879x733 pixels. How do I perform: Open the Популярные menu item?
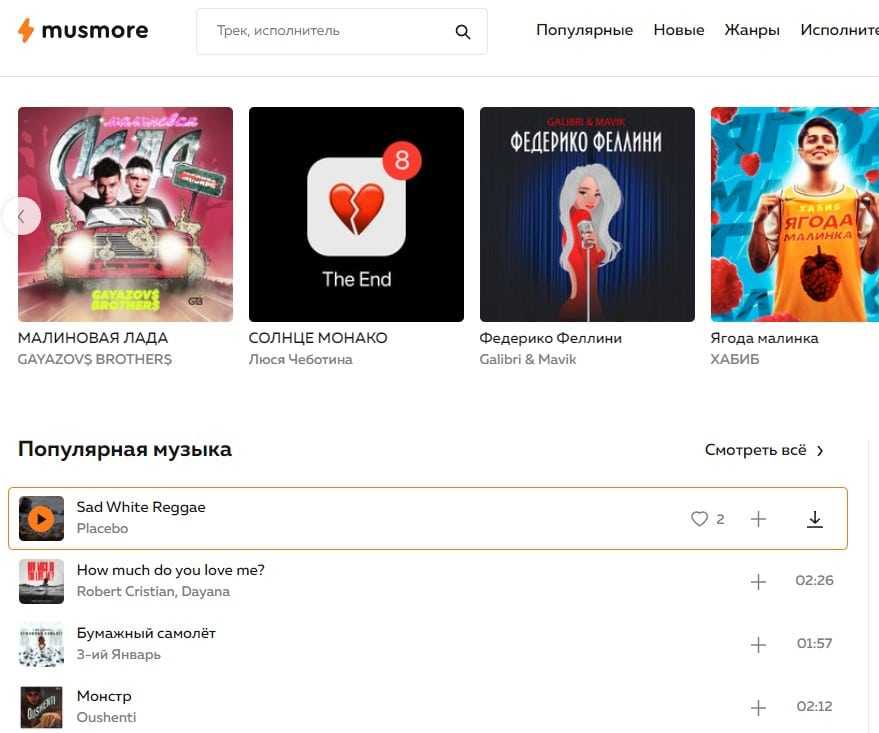584,30
